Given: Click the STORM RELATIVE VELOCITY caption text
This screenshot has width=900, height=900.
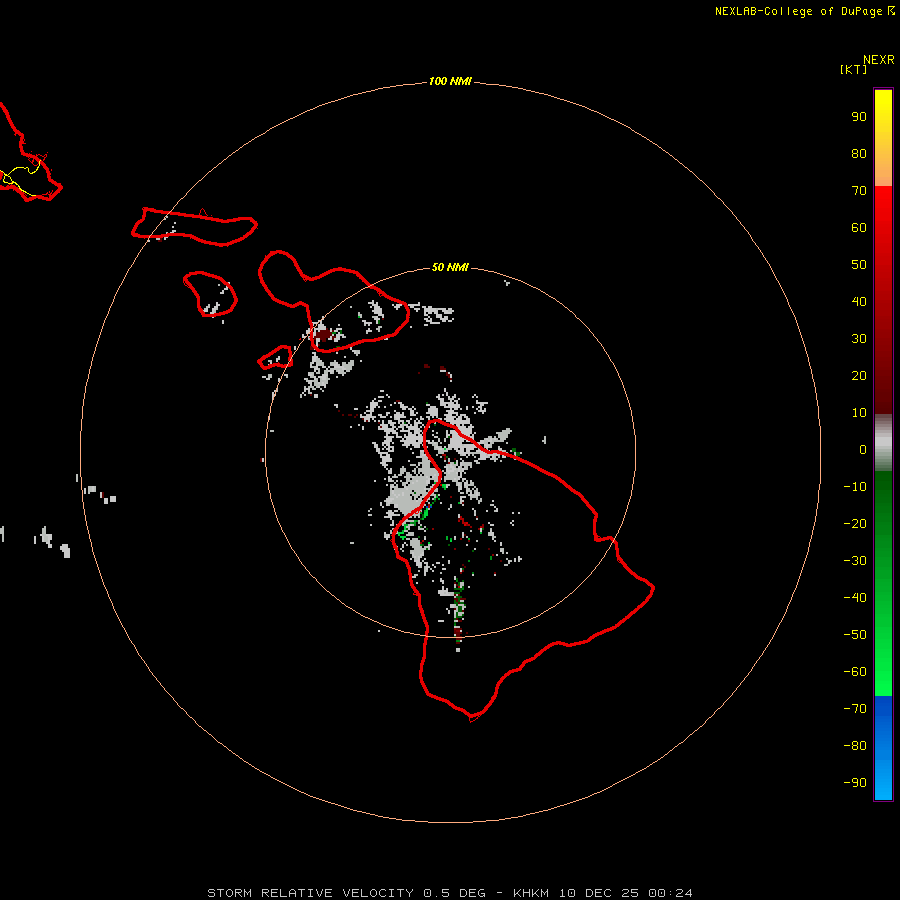Looking at the screenshot, I should pyautogui.click(x=310, y=893).
